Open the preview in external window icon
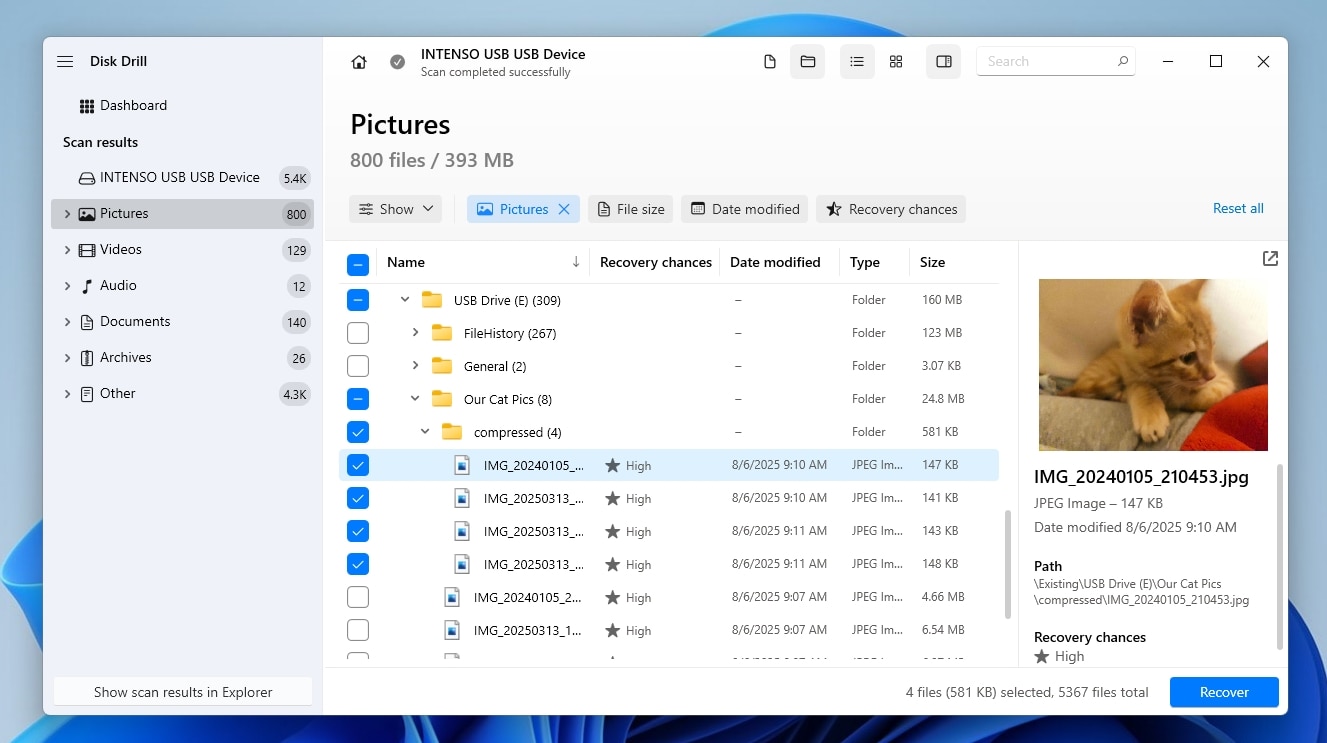Viewport: 1327px width, 743px height. 1269,258
